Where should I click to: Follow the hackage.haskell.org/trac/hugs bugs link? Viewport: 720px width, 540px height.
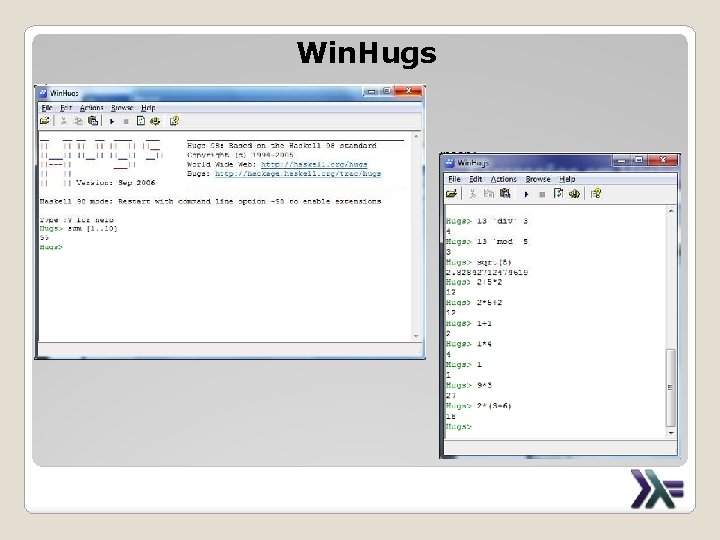point(298,174)
